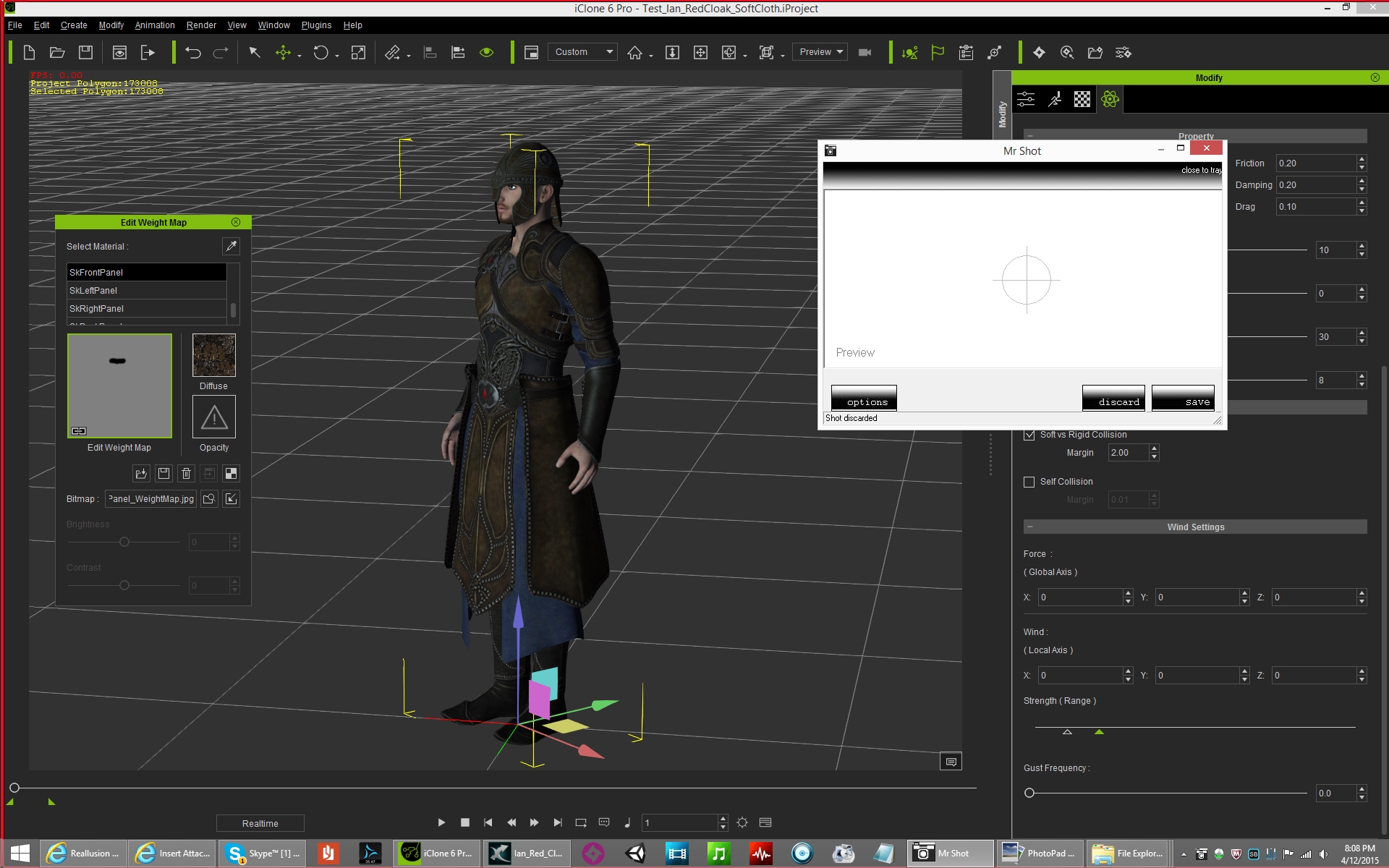Toggle the green eye visibility icon

[486, 52]
